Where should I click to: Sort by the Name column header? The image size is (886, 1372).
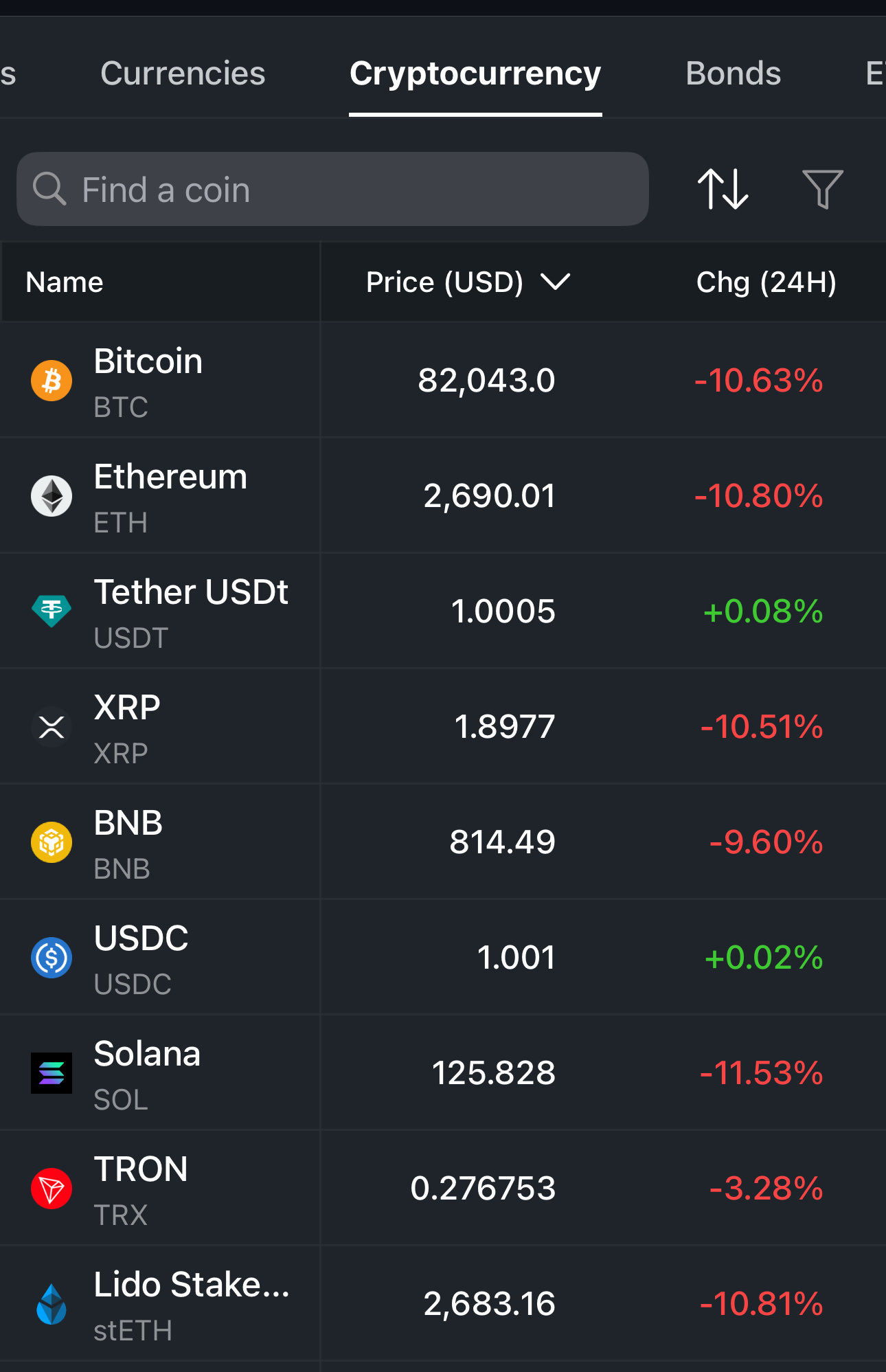point(65,282)
